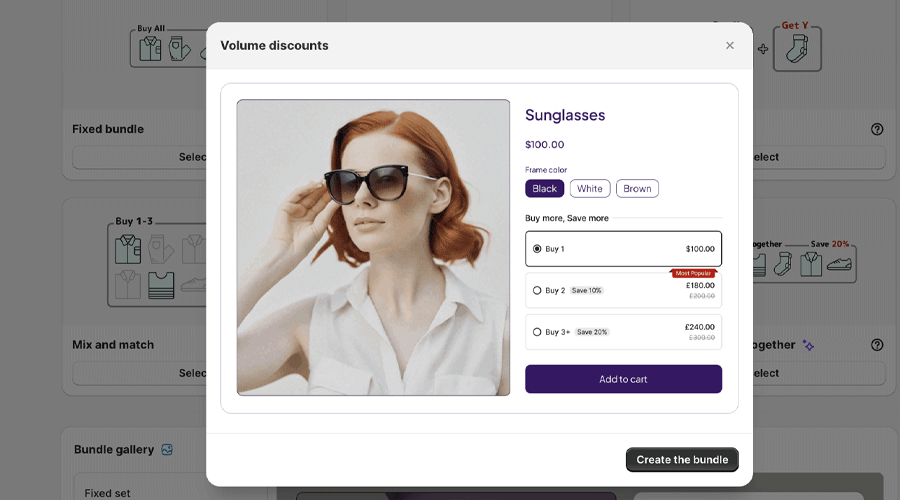Click the Bundle gallery image icon

click(167, 449)
